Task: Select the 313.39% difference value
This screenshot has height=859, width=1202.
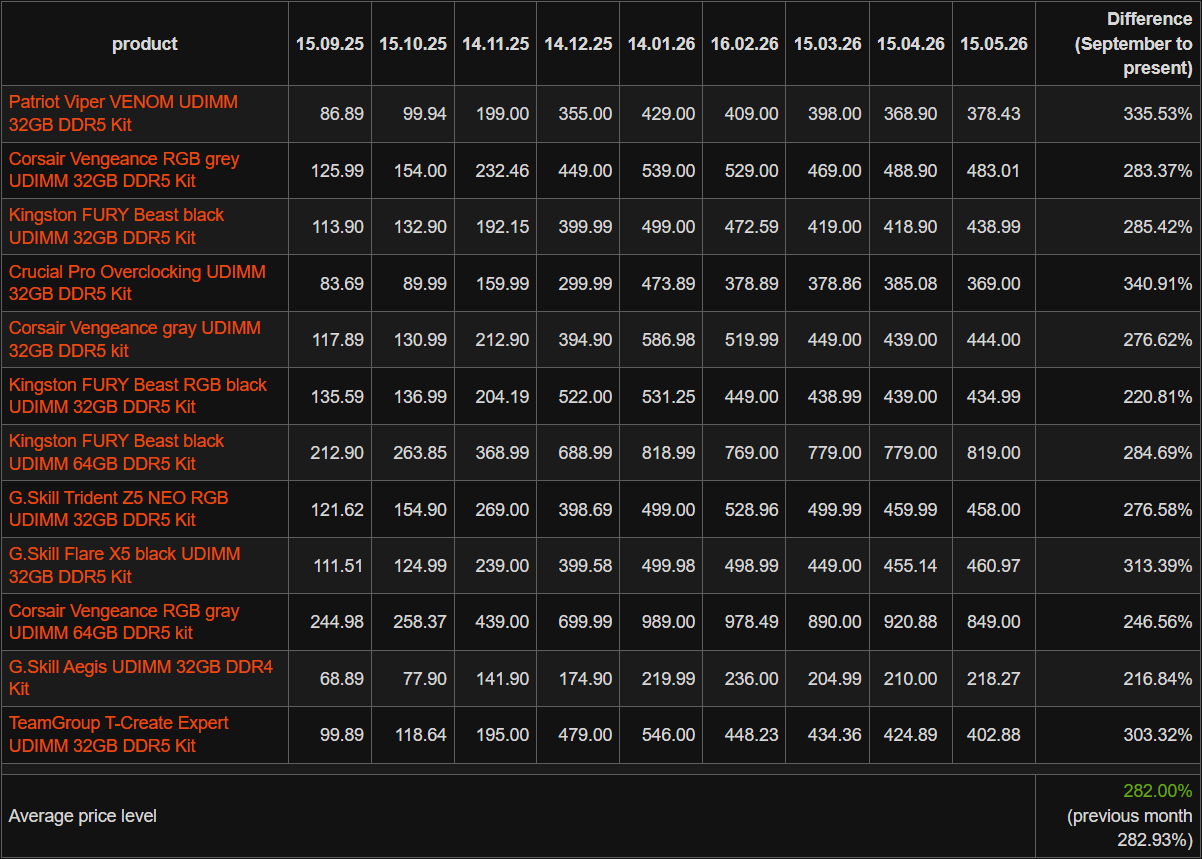Action: [1158, 566]
